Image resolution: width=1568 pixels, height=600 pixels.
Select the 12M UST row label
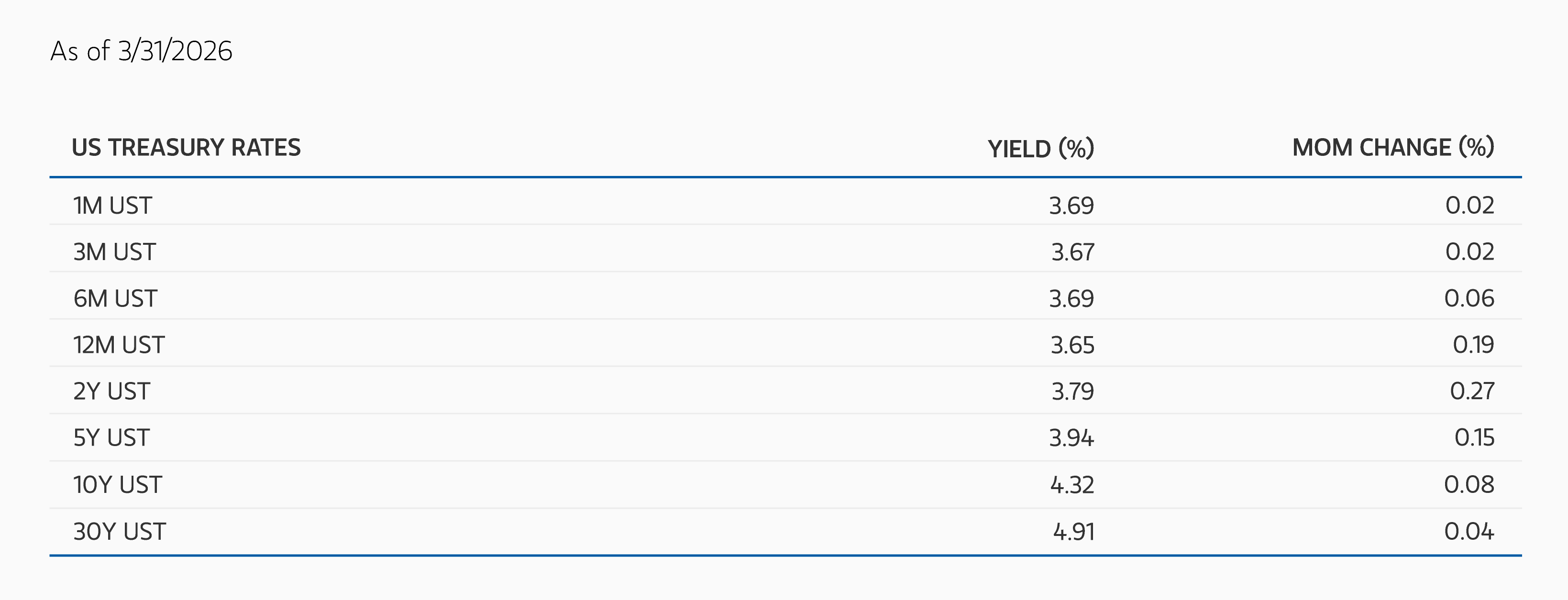click(119, 345)
